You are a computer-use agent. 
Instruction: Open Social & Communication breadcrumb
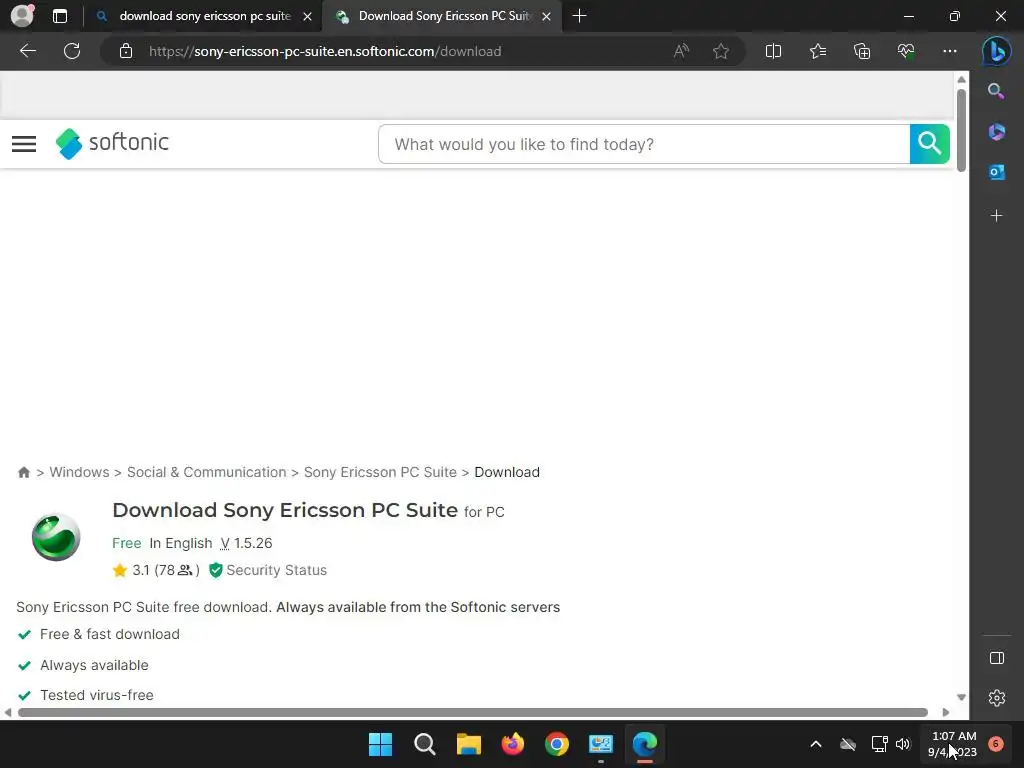206,472
